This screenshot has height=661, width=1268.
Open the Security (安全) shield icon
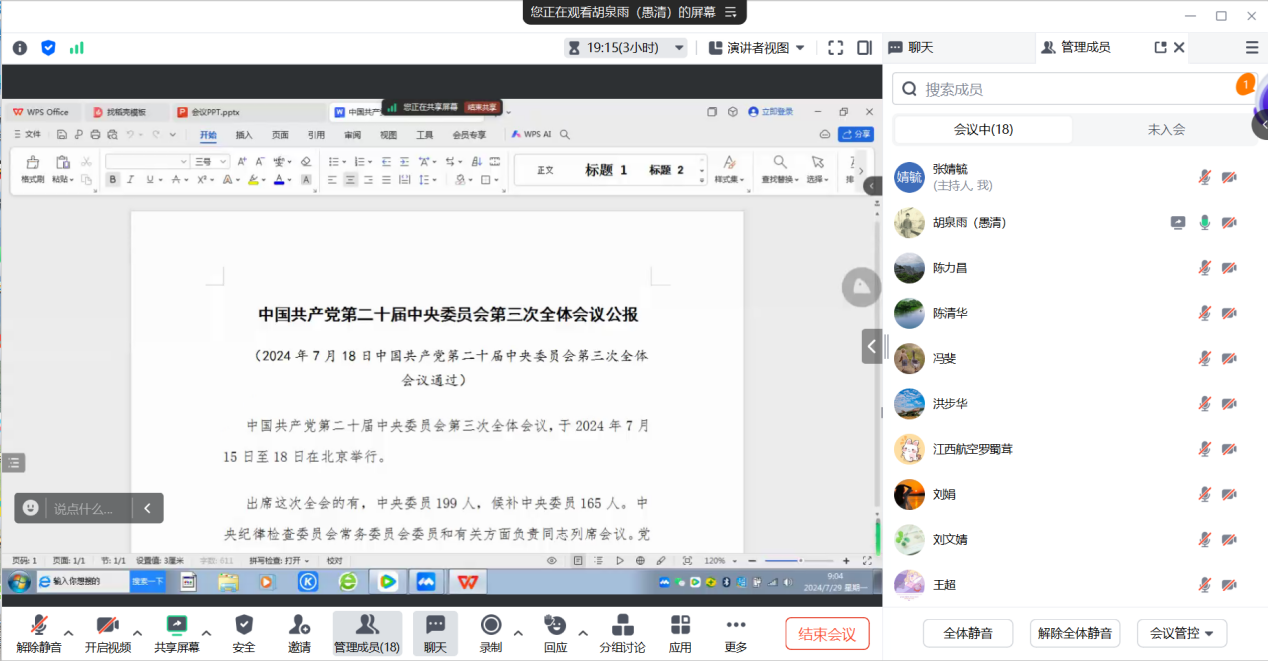244,625
